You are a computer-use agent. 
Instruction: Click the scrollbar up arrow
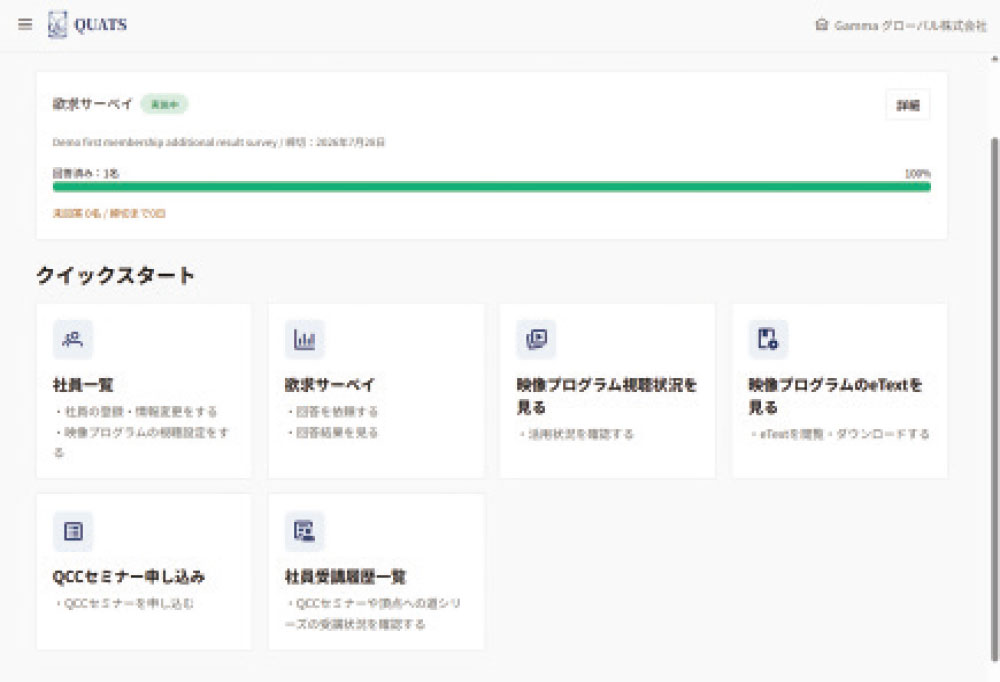[x=994, y=59]
